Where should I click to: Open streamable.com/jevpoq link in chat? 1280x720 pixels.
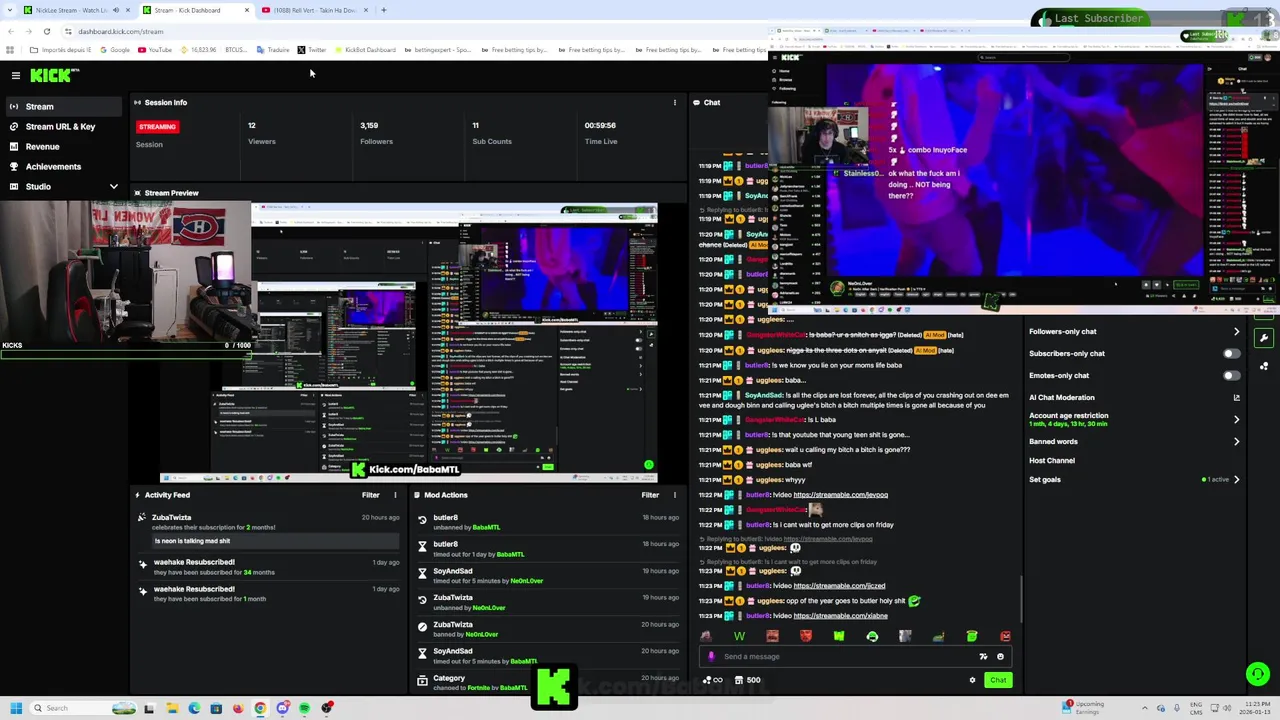(x=840, y=495)
